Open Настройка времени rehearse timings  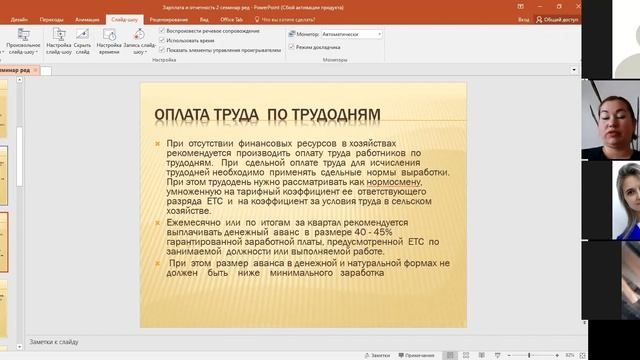point(109,41)
